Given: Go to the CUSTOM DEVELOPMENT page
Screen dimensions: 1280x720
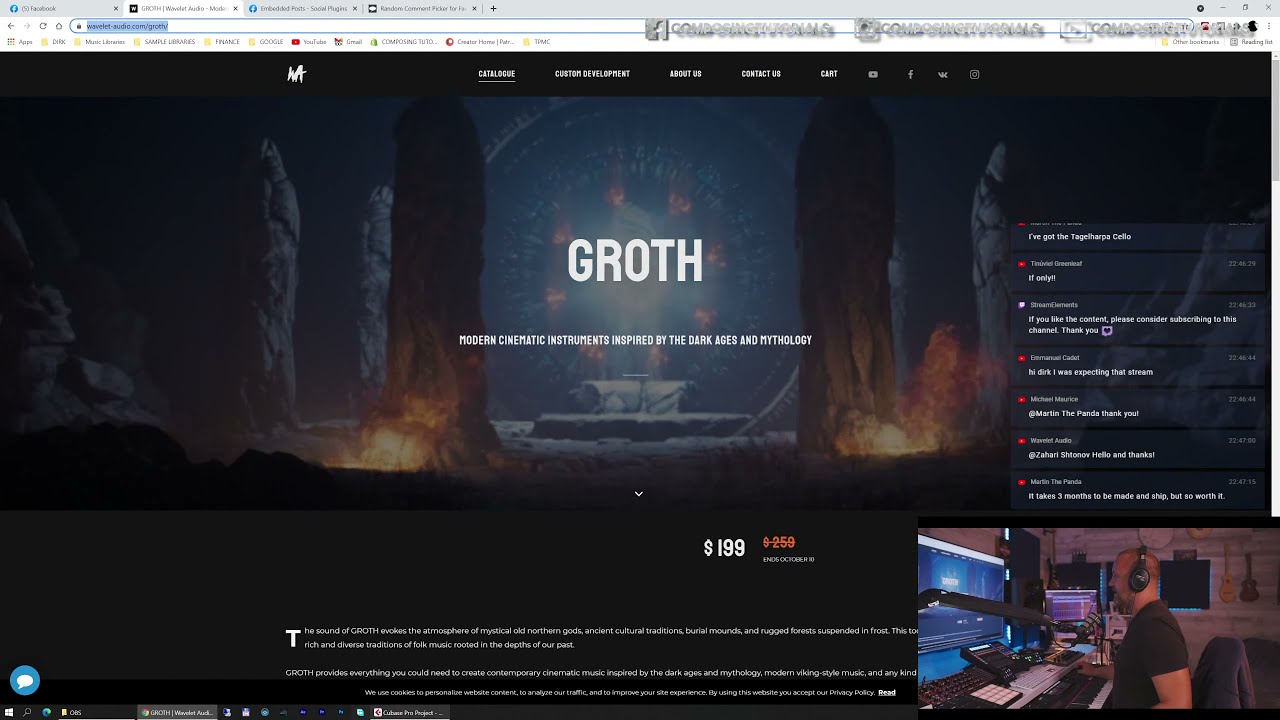Looking at the screenshot, I should pyautogui.click(x=592, y=74).
